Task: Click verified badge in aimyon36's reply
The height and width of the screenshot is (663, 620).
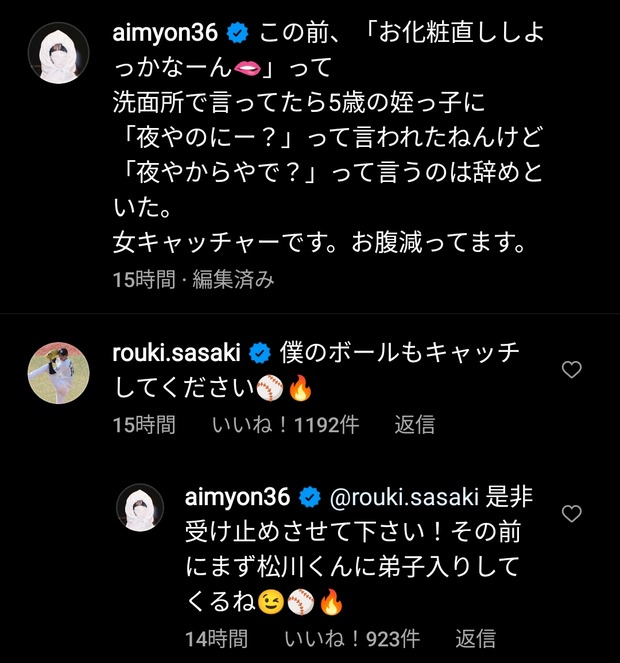Action: click(x=310, y=497)
